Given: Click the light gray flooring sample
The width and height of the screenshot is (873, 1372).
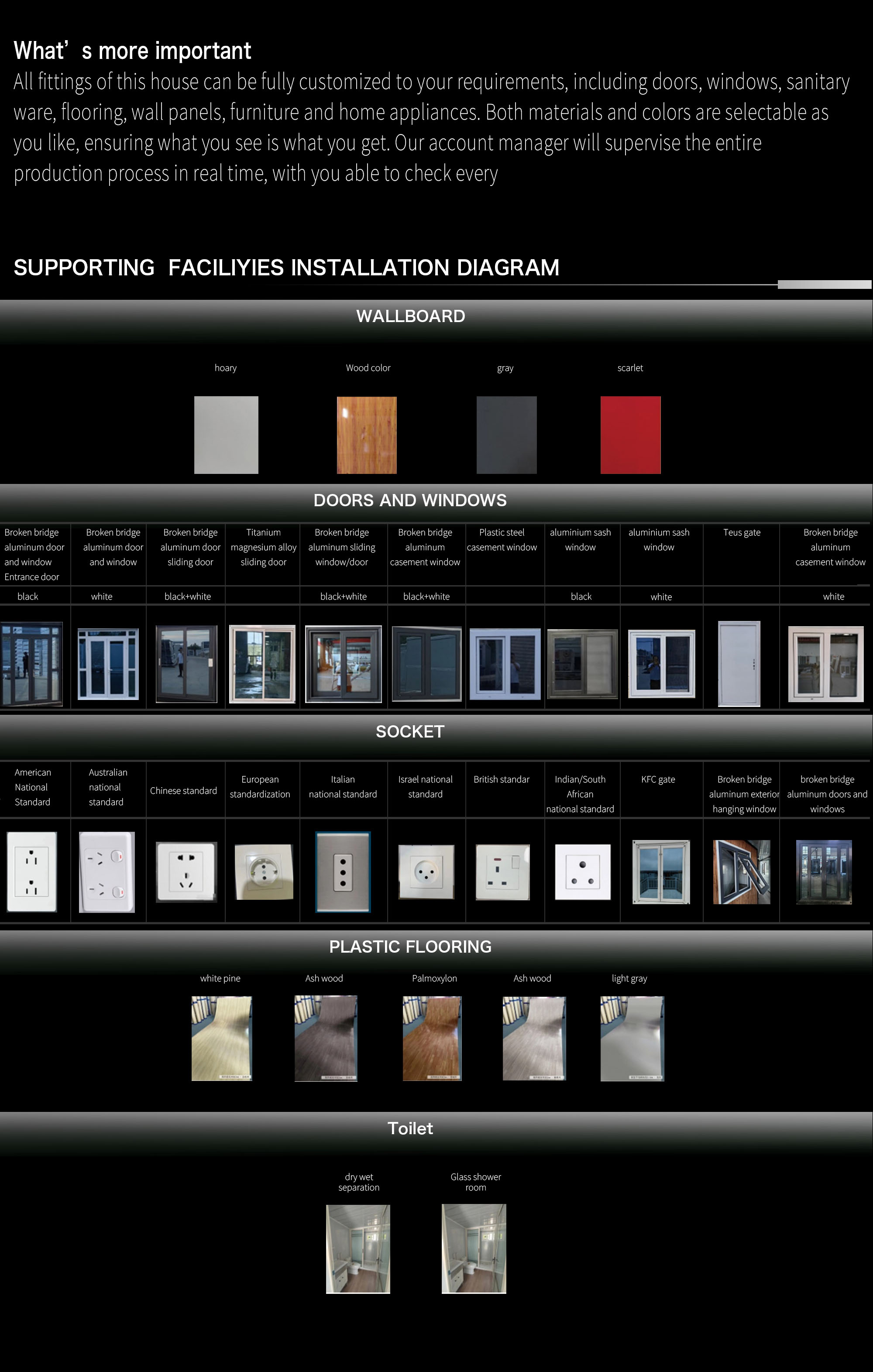Looking at the screenshot, I should [x=632, y=1038].
